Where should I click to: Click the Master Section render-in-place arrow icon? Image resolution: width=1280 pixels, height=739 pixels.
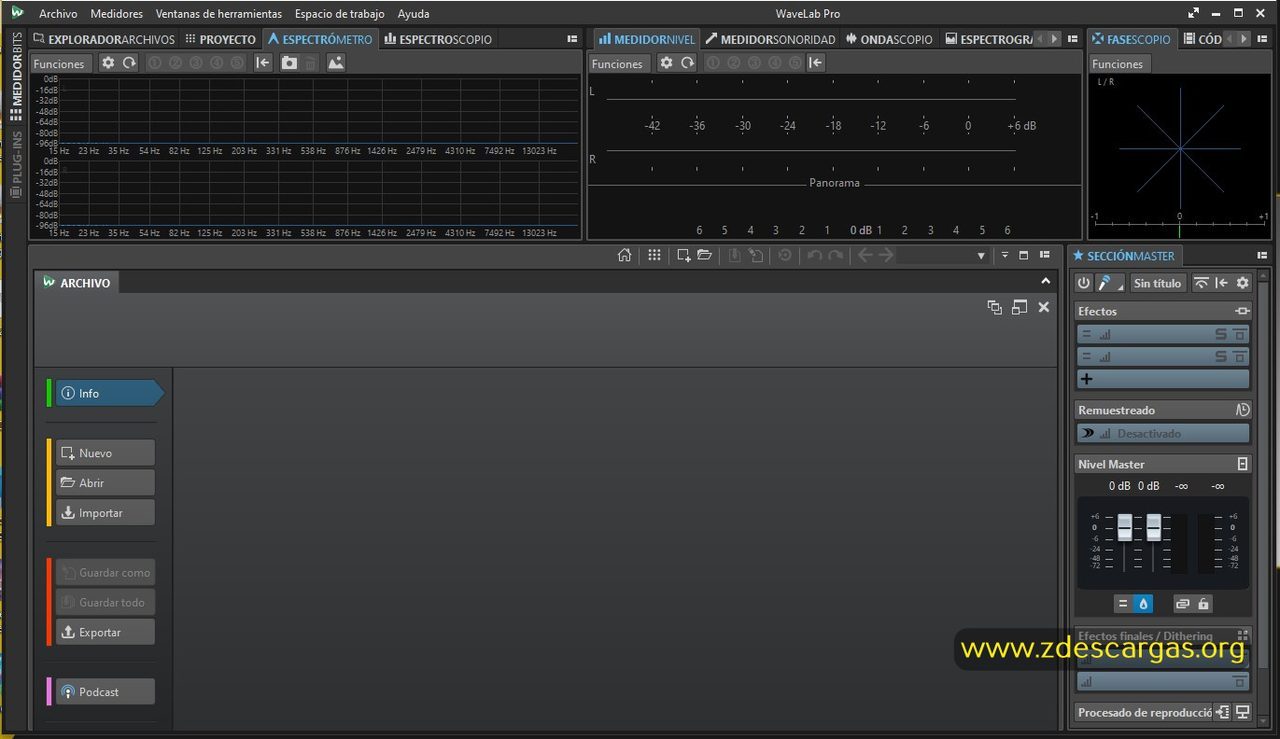pos(1222,283)
